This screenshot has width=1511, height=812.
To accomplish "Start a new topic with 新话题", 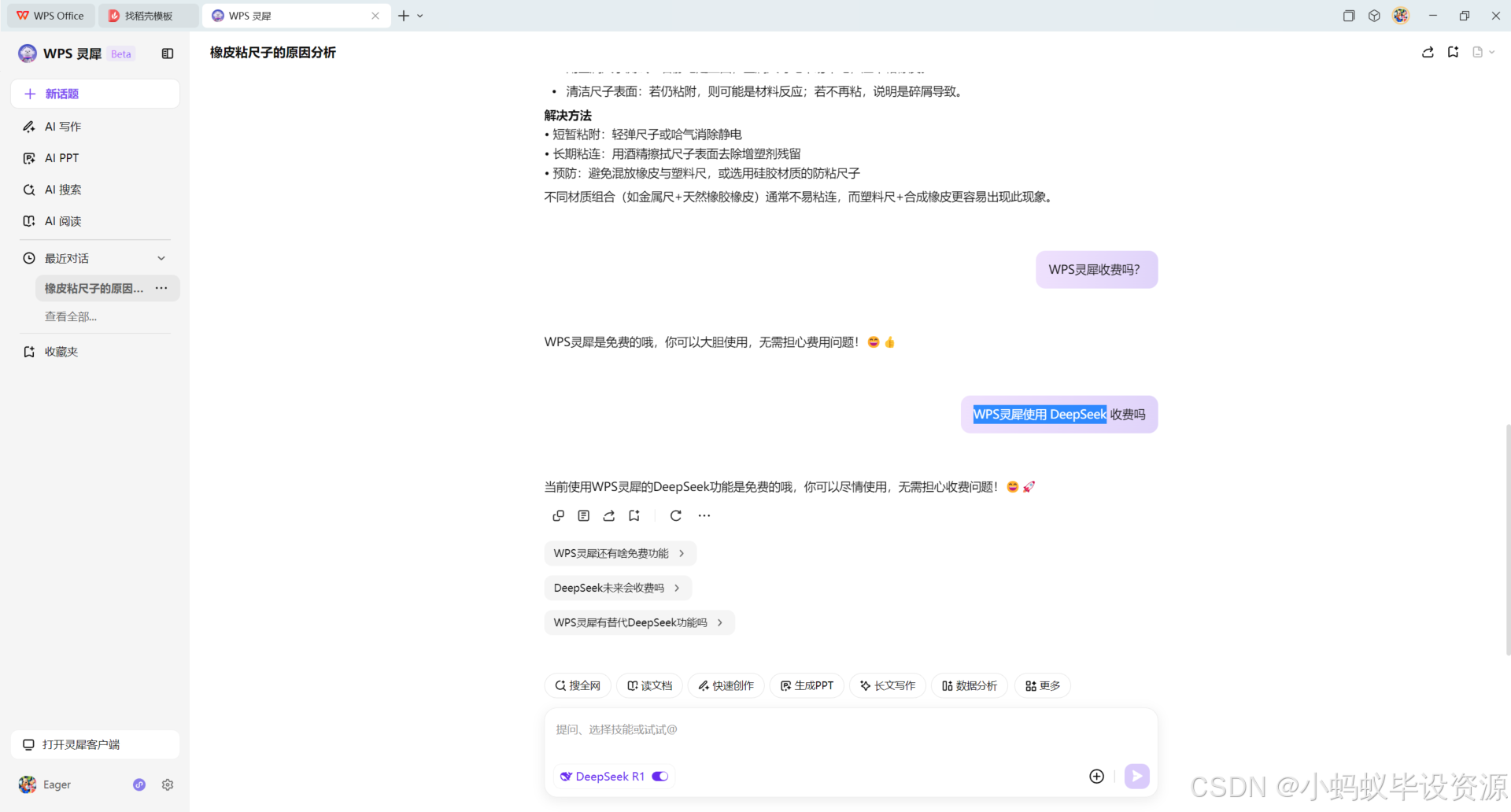I will point(95,94).
